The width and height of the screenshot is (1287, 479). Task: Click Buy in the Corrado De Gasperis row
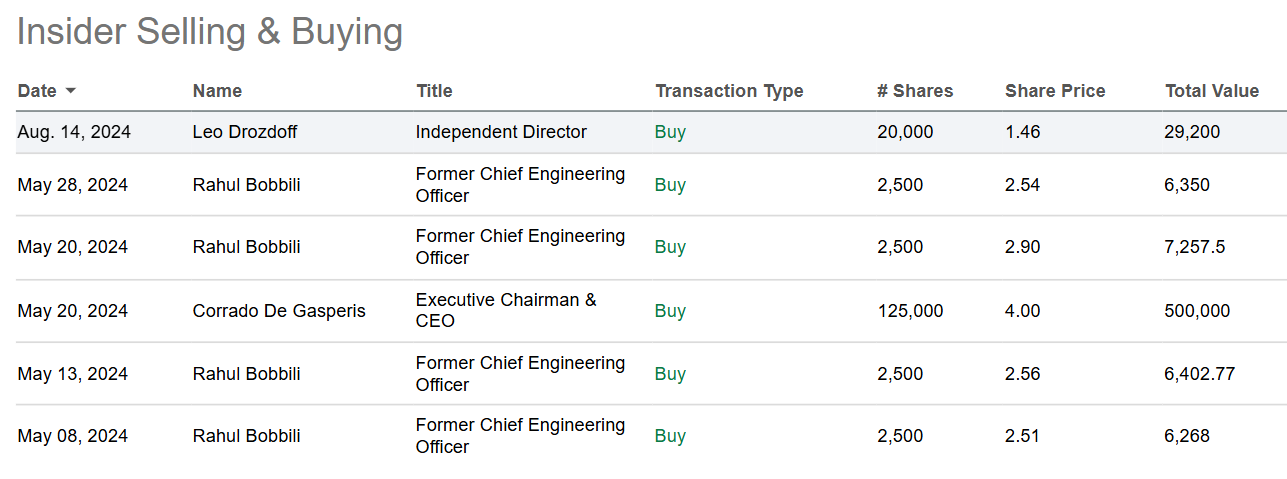(670, 311)
